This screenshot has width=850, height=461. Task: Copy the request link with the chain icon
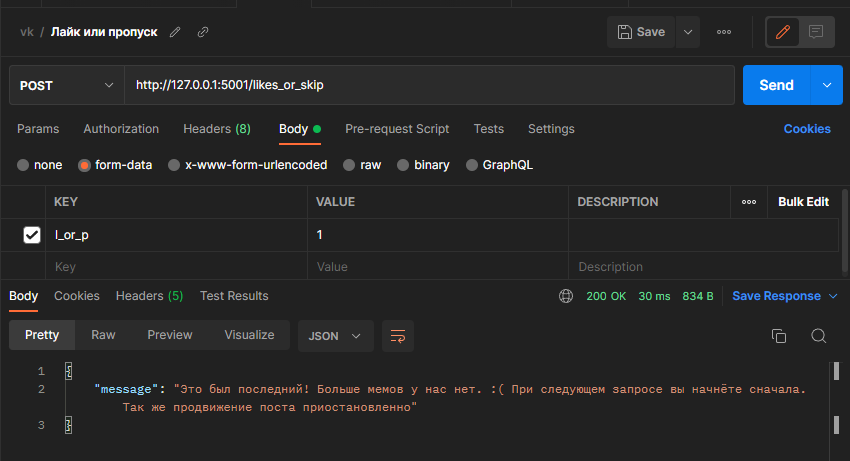[x=203, y=32]
